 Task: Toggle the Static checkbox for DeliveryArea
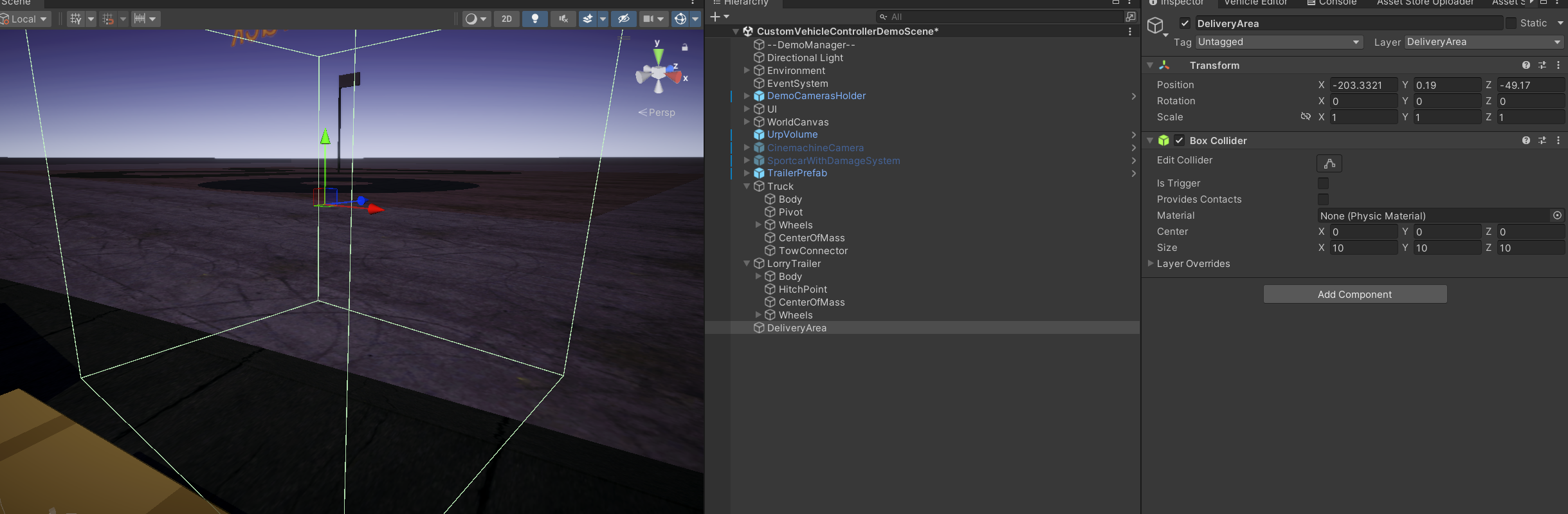click(1511, 23)
